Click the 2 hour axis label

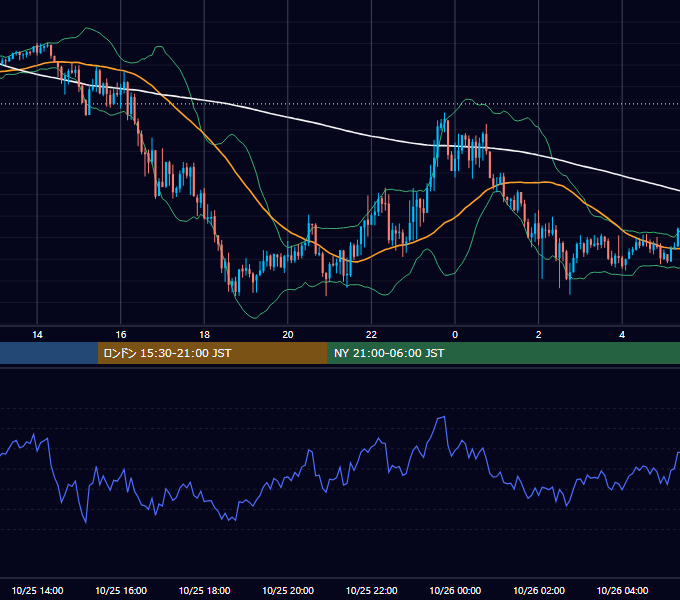tap(539, 335)
